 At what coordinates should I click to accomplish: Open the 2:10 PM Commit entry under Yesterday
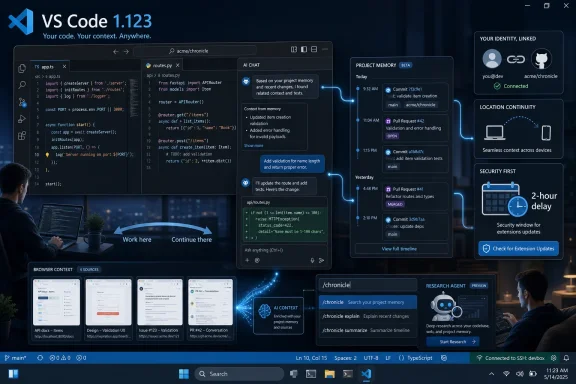[415, 227]
